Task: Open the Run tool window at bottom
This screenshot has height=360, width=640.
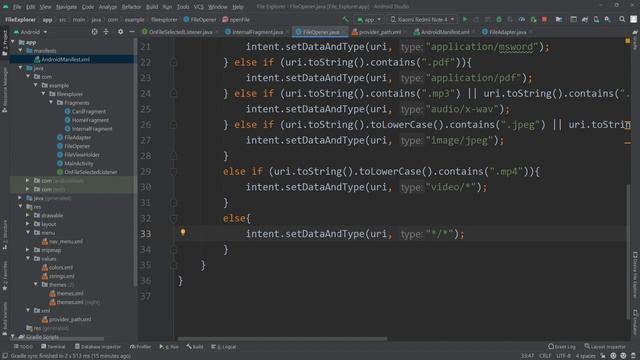Action: (169, 347)
